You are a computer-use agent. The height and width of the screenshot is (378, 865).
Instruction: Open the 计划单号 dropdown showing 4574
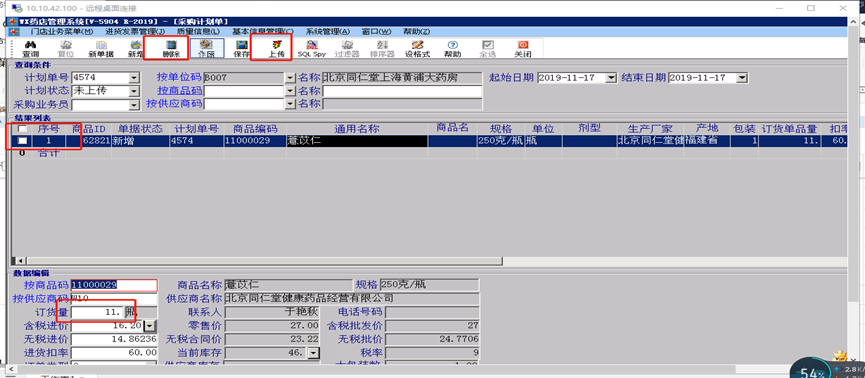[x=134, y=78]
